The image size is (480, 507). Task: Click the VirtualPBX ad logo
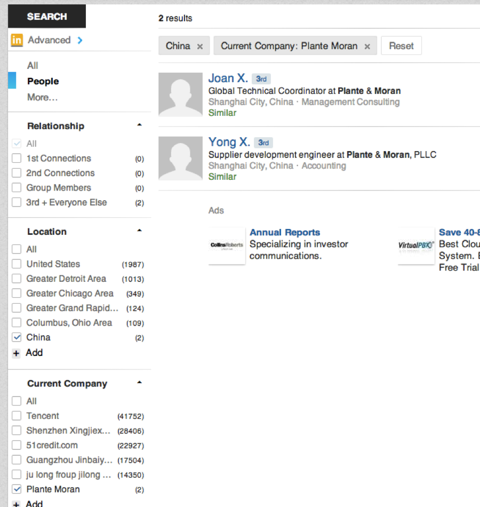pyautogui.click(x=416, y=246)
